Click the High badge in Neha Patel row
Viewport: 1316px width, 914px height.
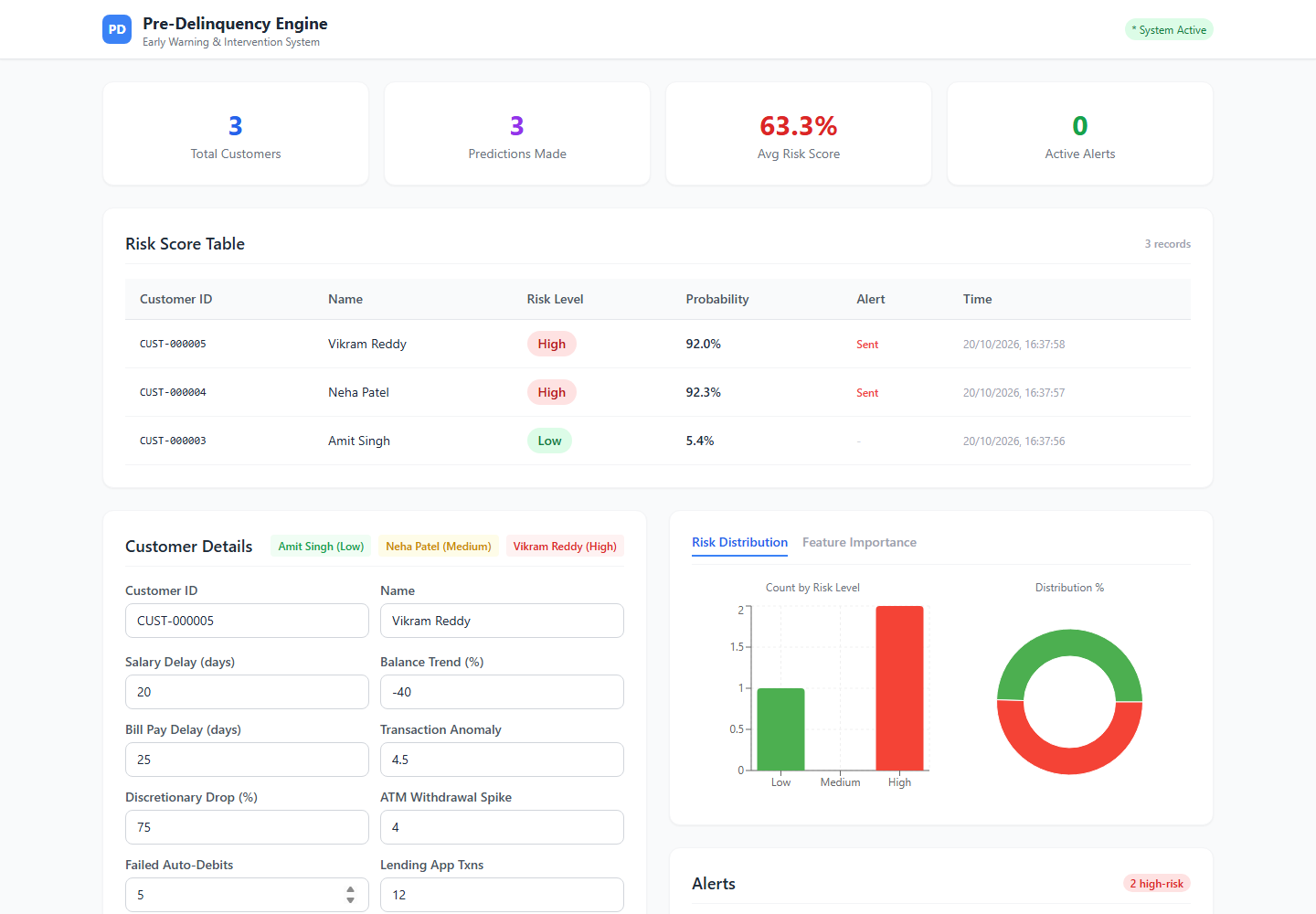552,392
